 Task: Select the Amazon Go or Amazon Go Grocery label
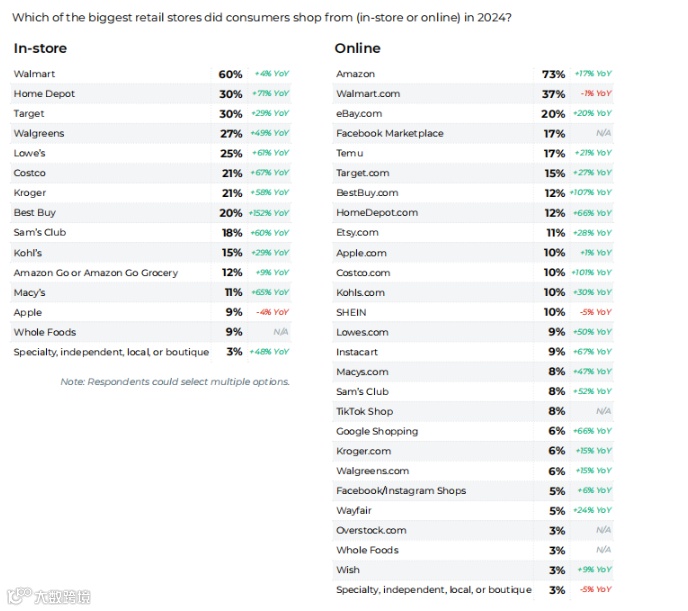pos(96,272)
